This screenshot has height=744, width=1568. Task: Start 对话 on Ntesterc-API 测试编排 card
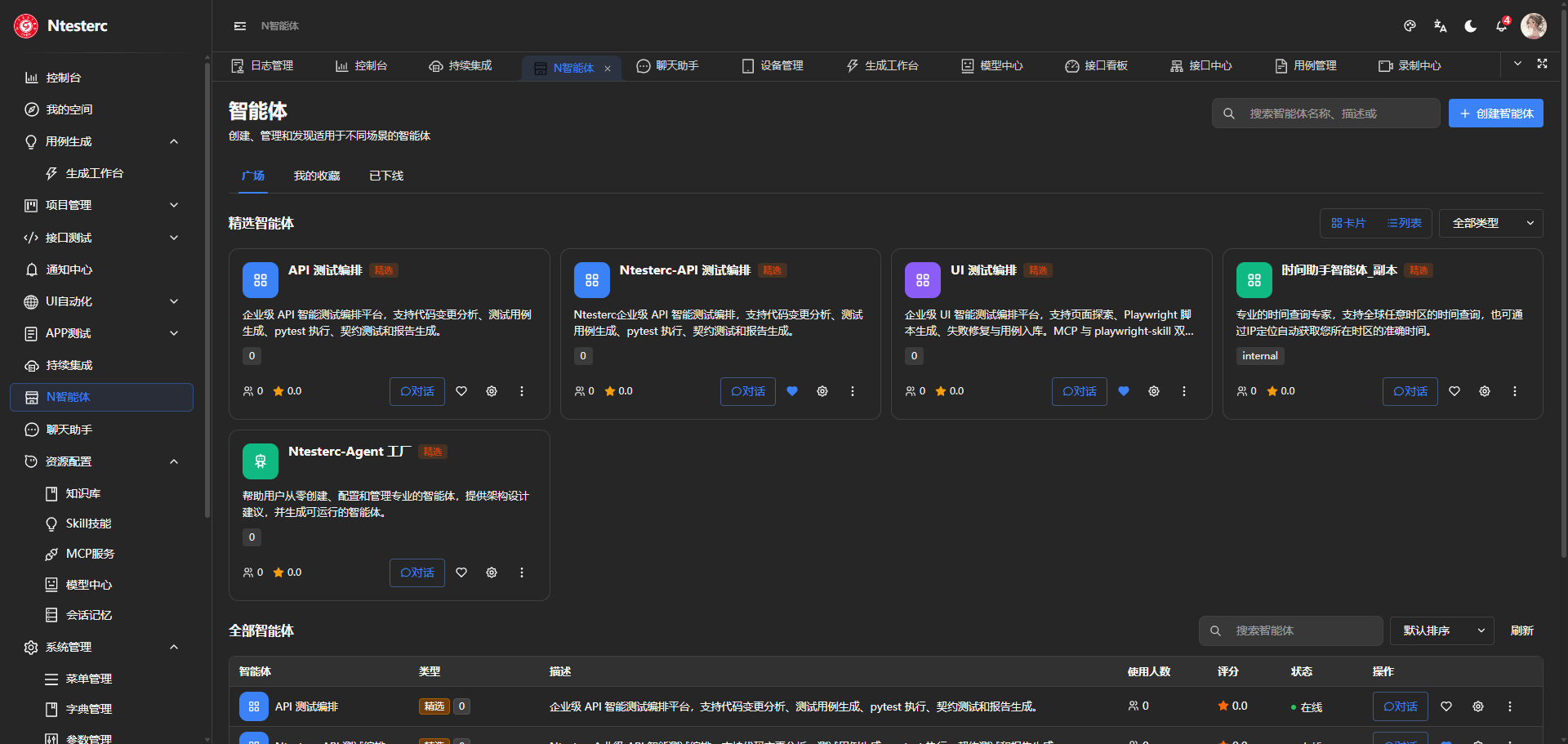coord(748,391)
